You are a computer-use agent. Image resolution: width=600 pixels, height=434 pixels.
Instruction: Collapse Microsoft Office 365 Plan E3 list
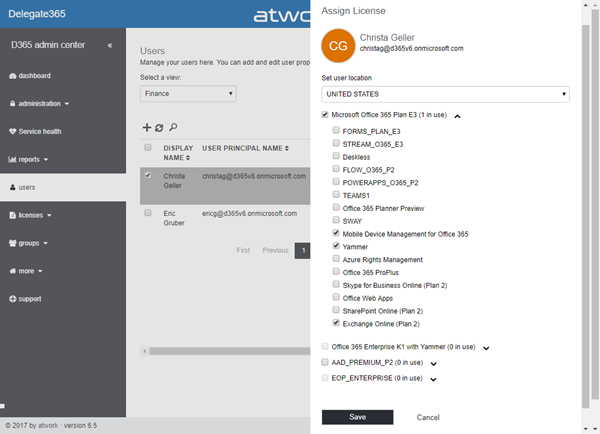[457, 116]
